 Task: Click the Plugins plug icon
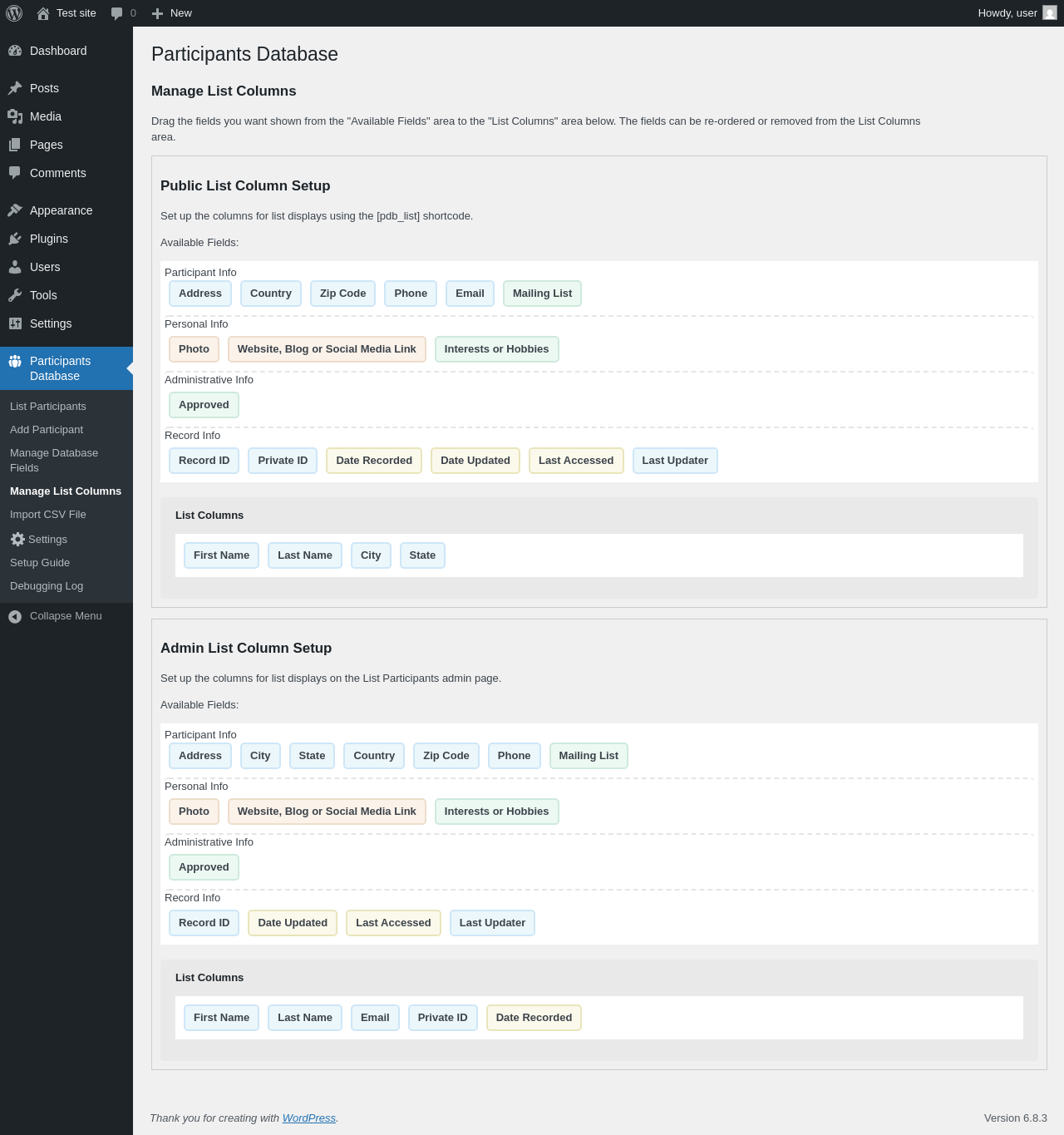(x=15, y=239)
